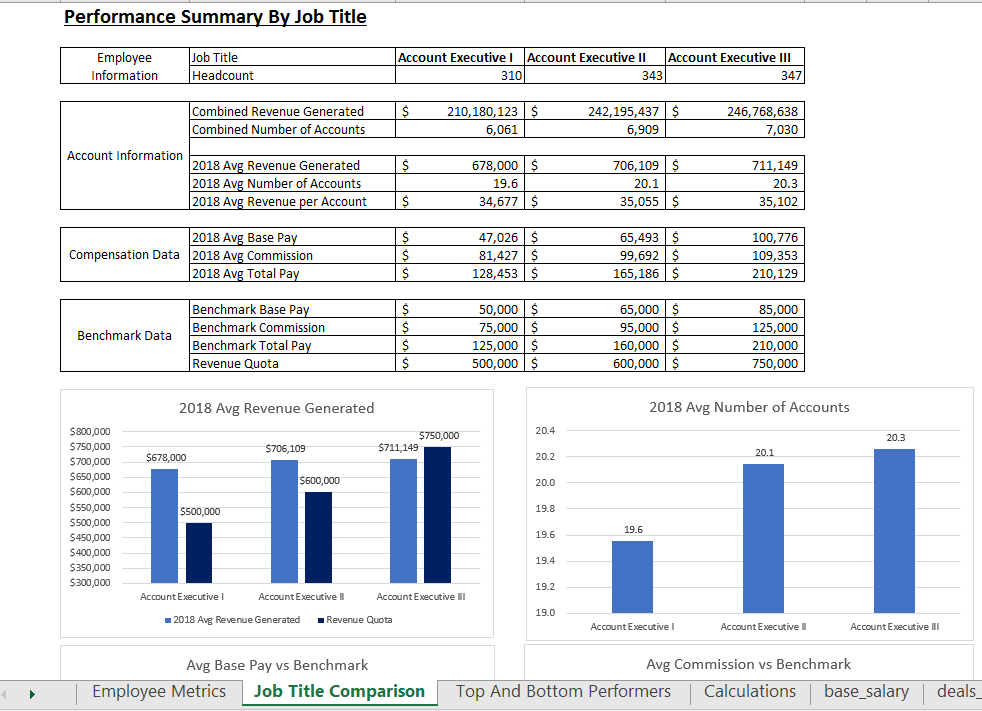The image size is (982, 711).
Task: Select the Calculations sheet tab
Action: click(749, 691)
